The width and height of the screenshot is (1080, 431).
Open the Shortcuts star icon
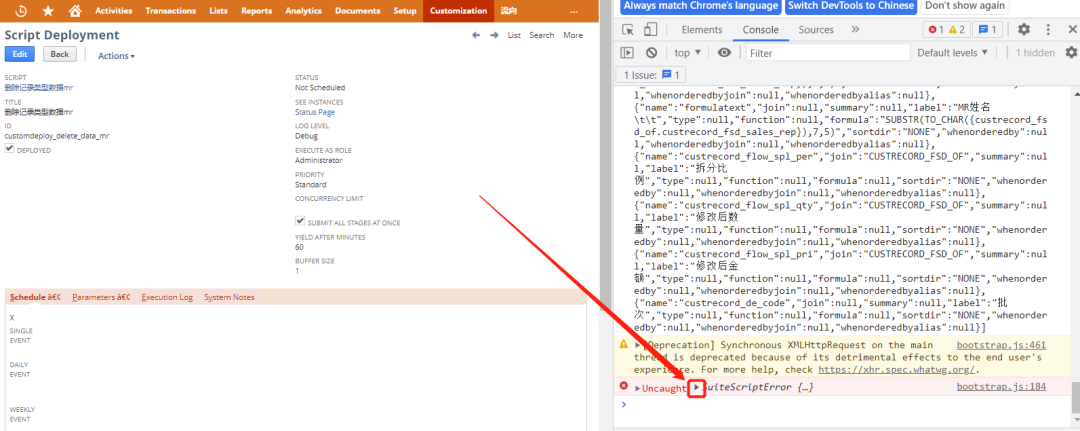point(48,11)
